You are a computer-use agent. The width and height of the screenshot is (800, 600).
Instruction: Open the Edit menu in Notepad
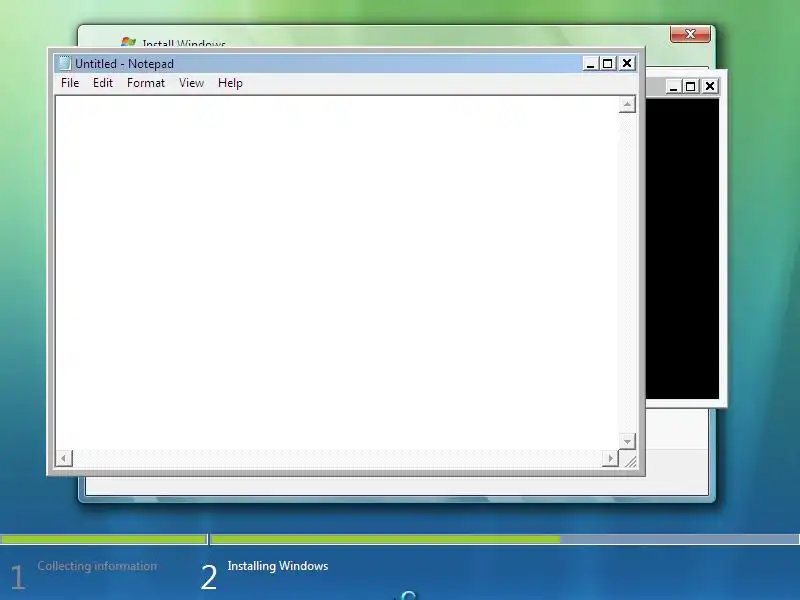tap(103, 83)
